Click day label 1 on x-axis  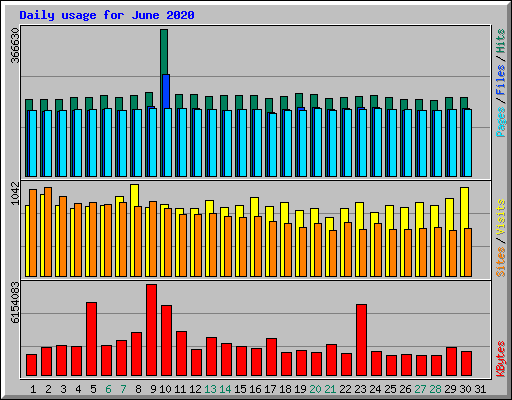pyautogui.click(x=33, y=389)
